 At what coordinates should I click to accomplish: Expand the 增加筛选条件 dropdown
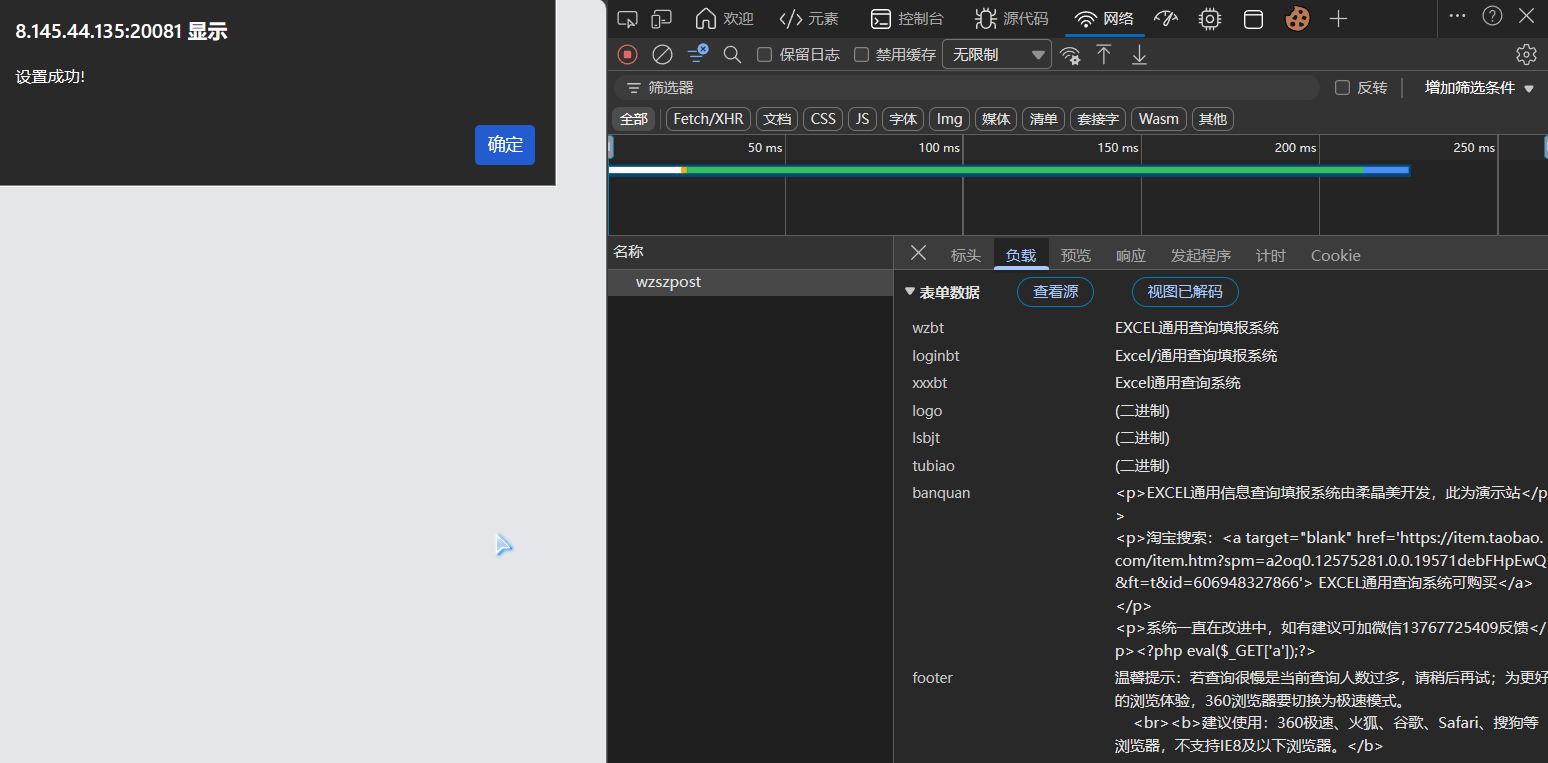pyautogui.click(x=1478, y=88)
